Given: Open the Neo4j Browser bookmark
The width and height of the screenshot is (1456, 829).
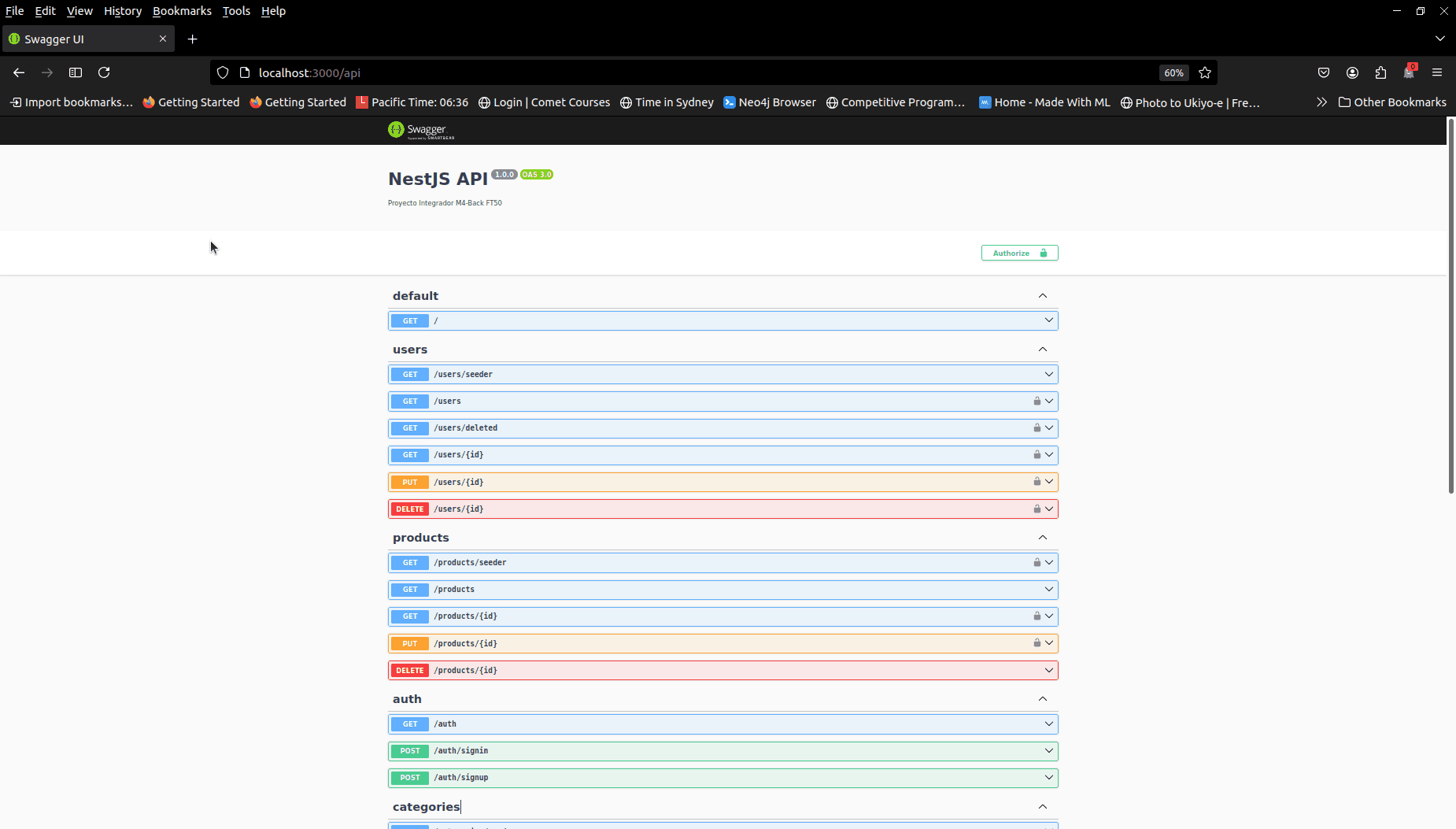Looking at the screenshot, I should (769, 102).
